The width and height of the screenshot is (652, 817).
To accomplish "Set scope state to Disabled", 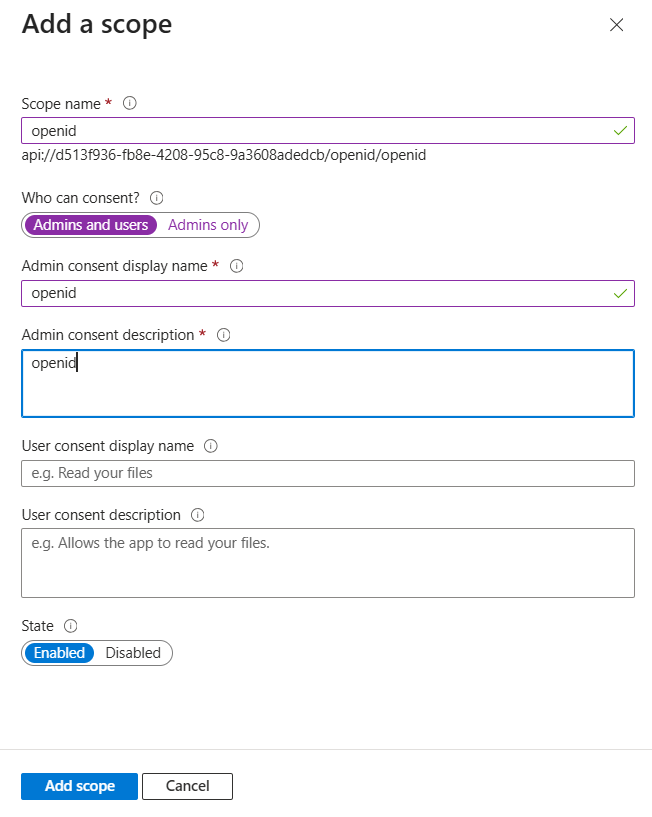I will [133, 653].
